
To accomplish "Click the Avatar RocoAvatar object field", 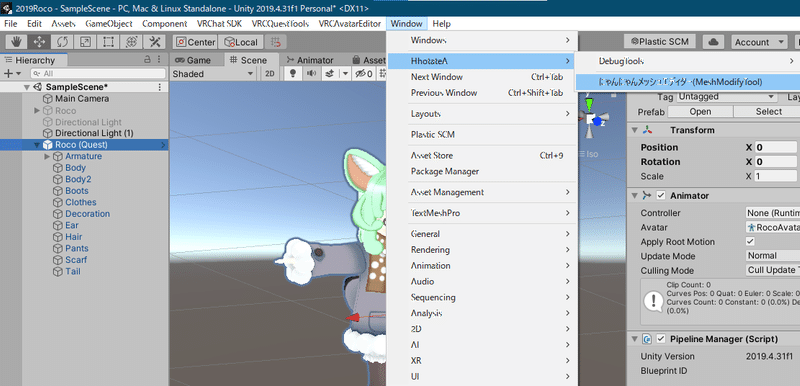I will coord(772,227).
